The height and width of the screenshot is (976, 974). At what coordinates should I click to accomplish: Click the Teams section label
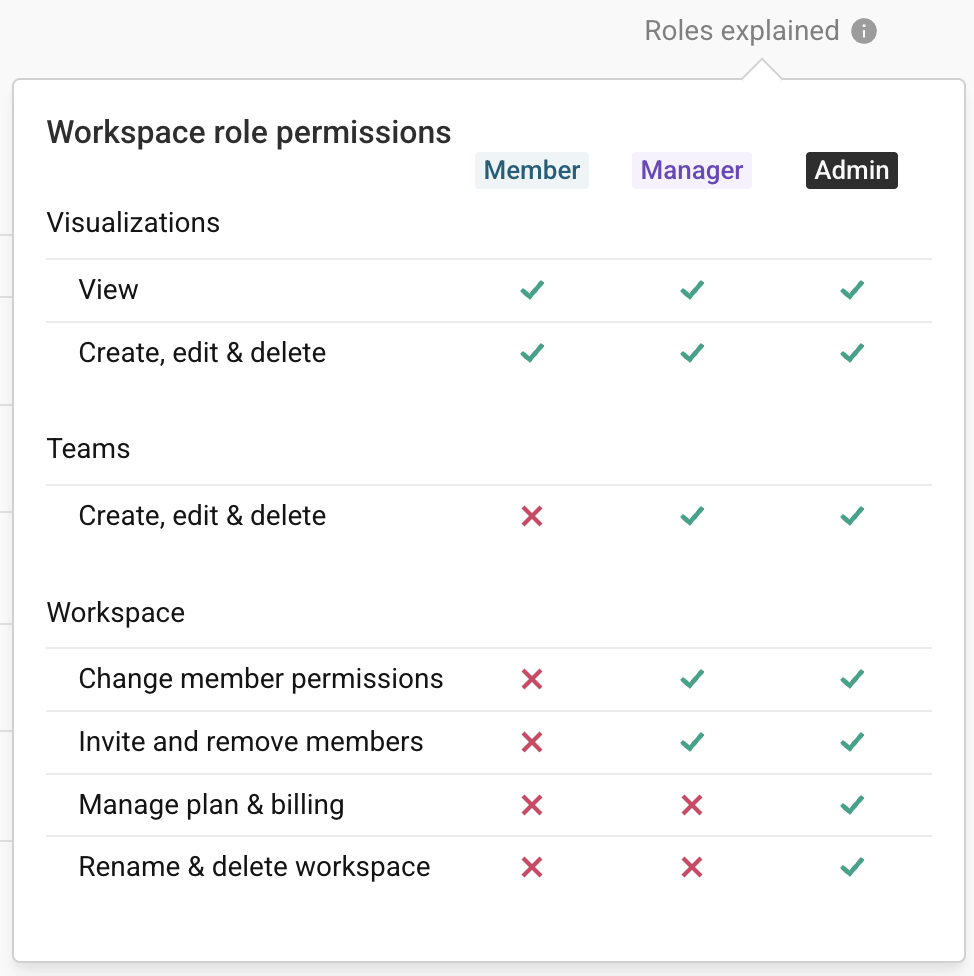coord(88,449)
